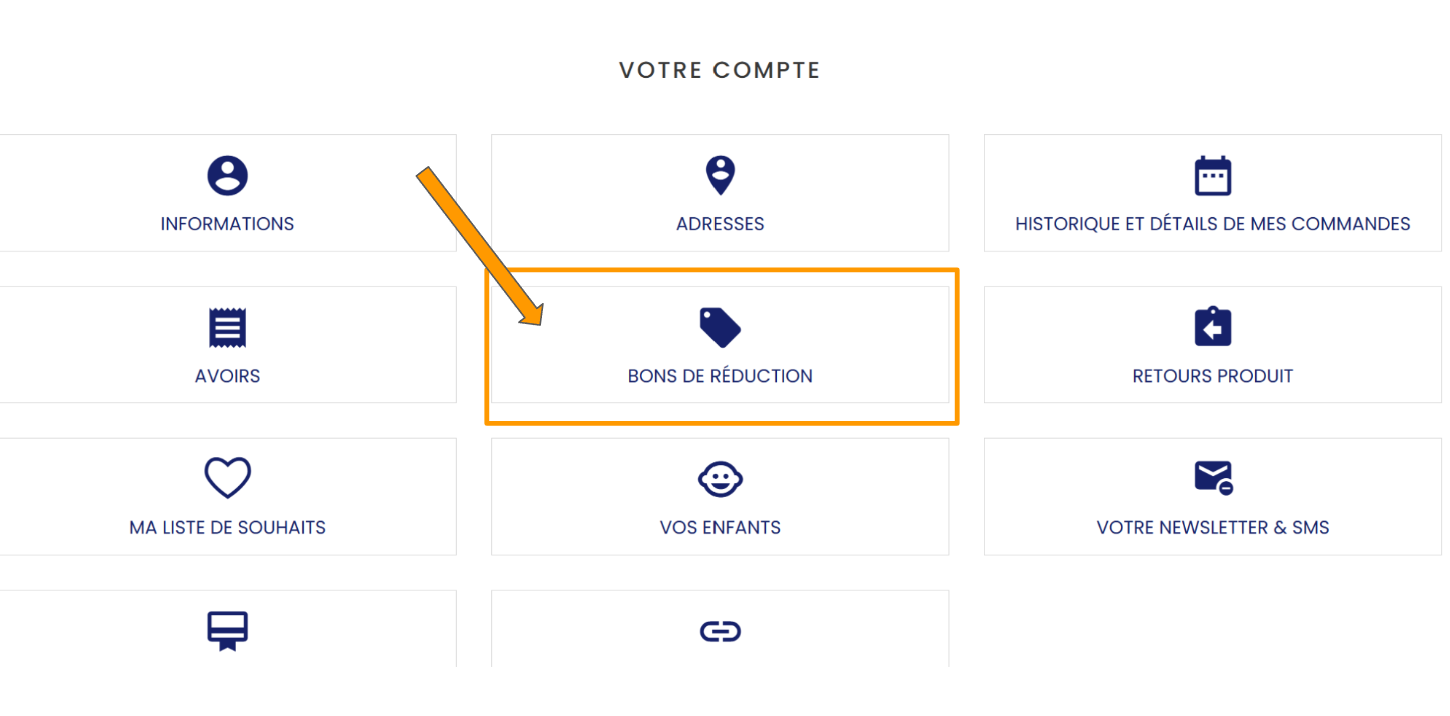Click the calendar icon for order history
This screenshot has height=716, width=1450.
click(x=1212, y=176)
